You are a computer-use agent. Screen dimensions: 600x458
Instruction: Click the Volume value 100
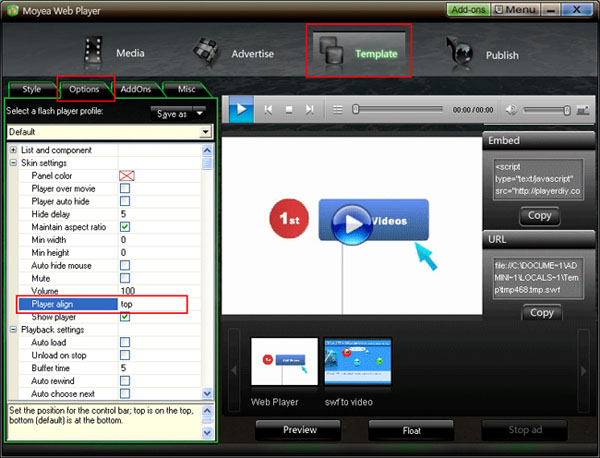[x=128, y=291]
